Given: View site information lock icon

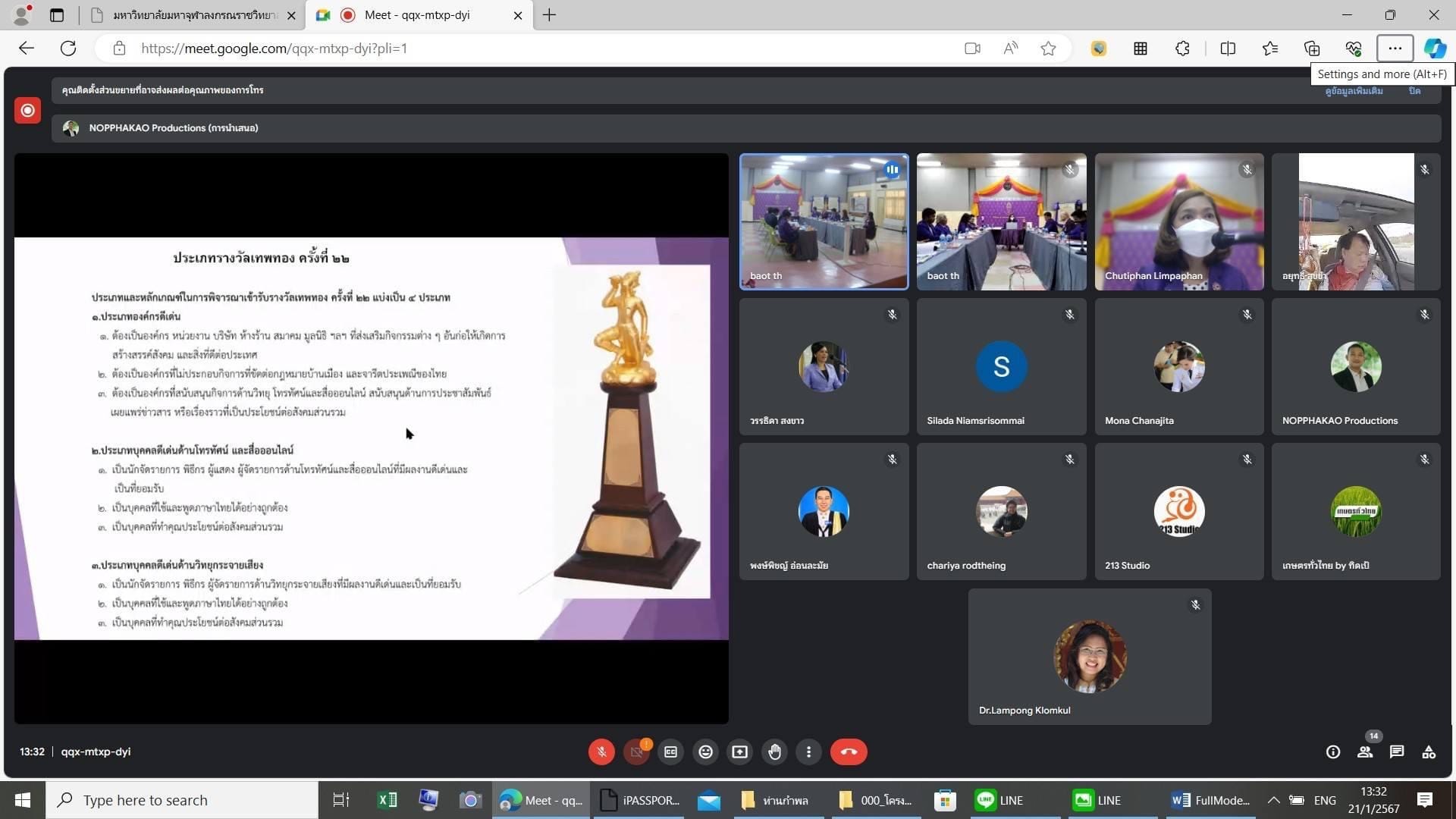Looking at the screenshot, I should point(119,49).
